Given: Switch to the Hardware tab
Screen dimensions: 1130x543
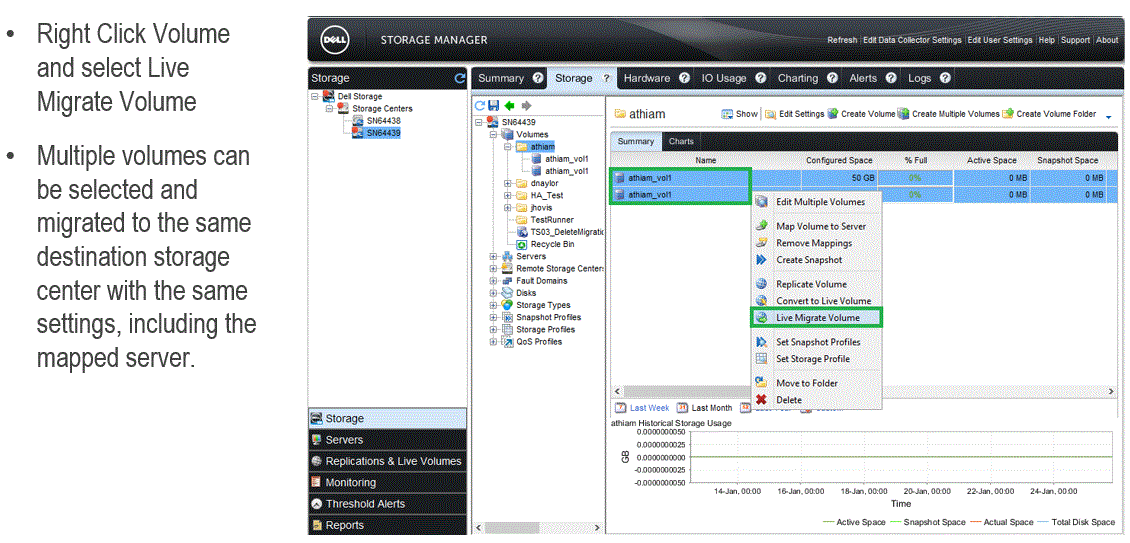Looking at the screenshot, I should click(x=646, y=78).
